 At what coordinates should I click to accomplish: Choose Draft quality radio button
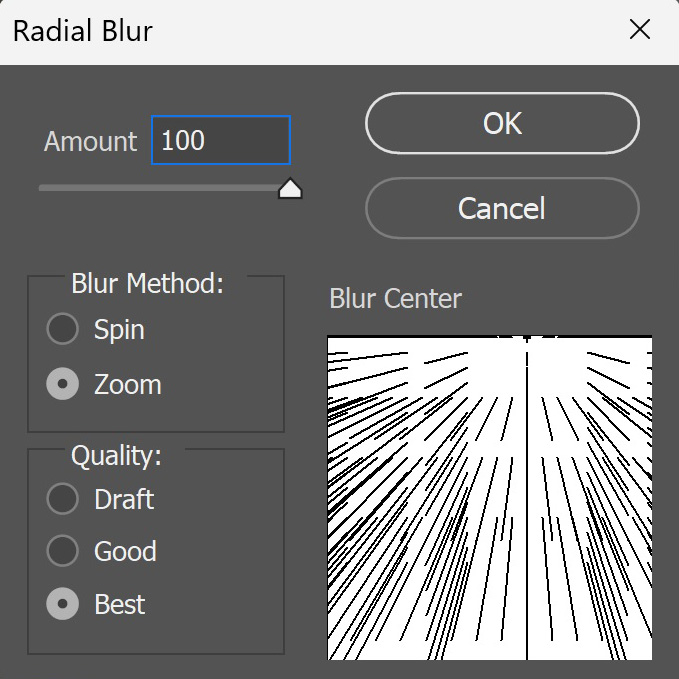63,499
